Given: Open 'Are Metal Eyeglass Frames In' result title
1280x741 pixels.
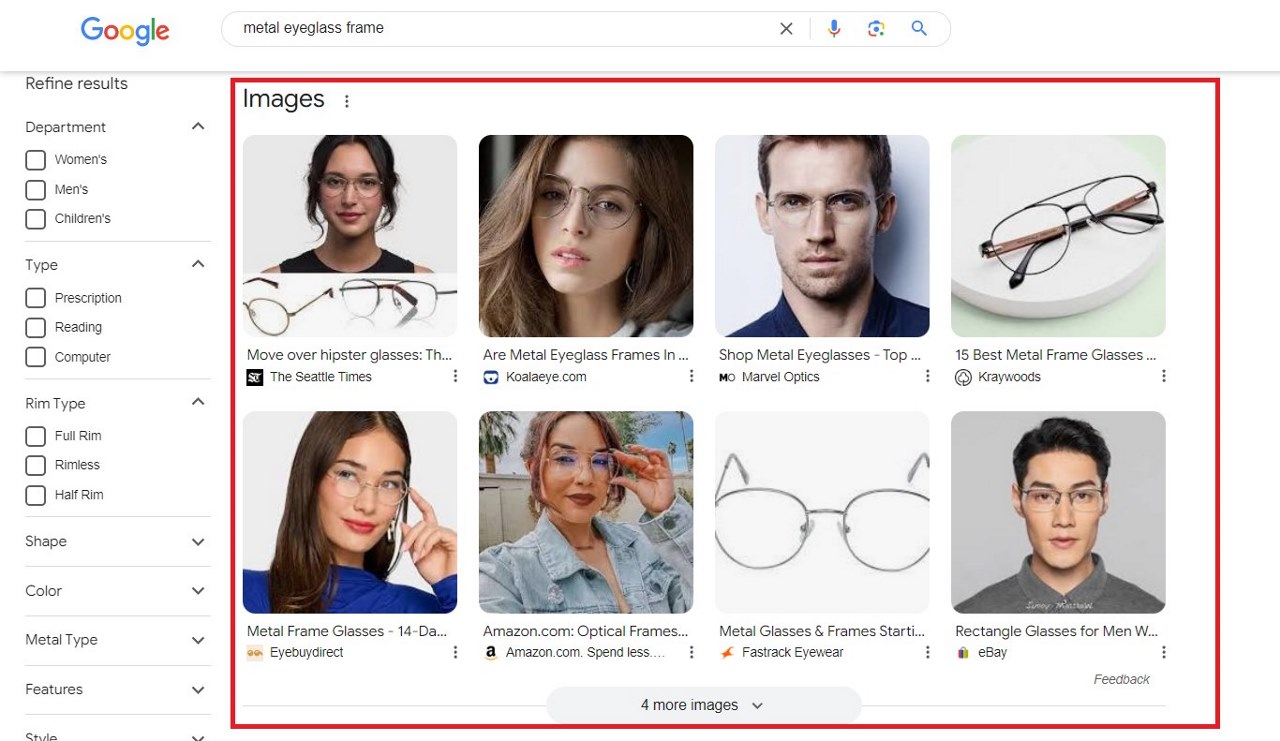Looking at the screenshot, I should pos(586,355).
